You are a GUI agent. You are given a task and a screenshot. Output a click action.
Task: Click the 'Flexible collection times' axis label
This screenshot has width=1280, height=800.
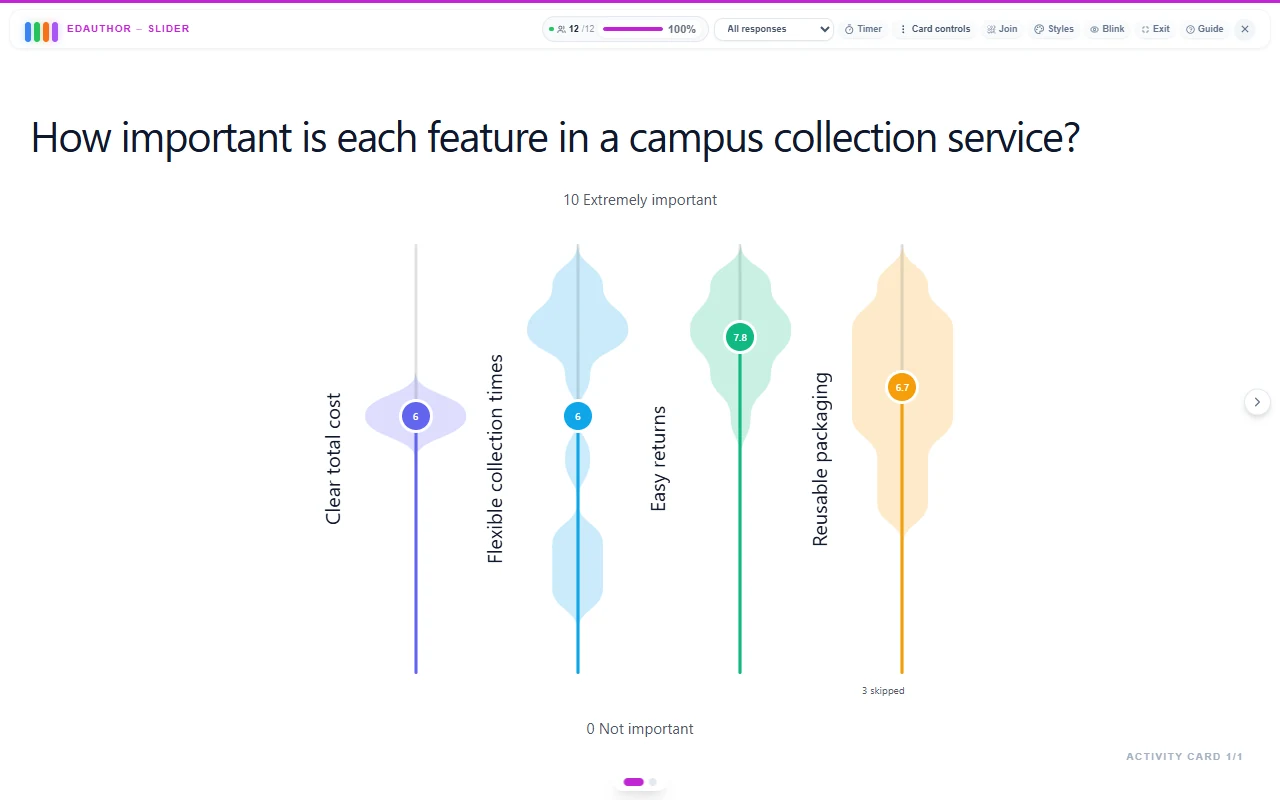pyautogui.click(x=496, y=458)
